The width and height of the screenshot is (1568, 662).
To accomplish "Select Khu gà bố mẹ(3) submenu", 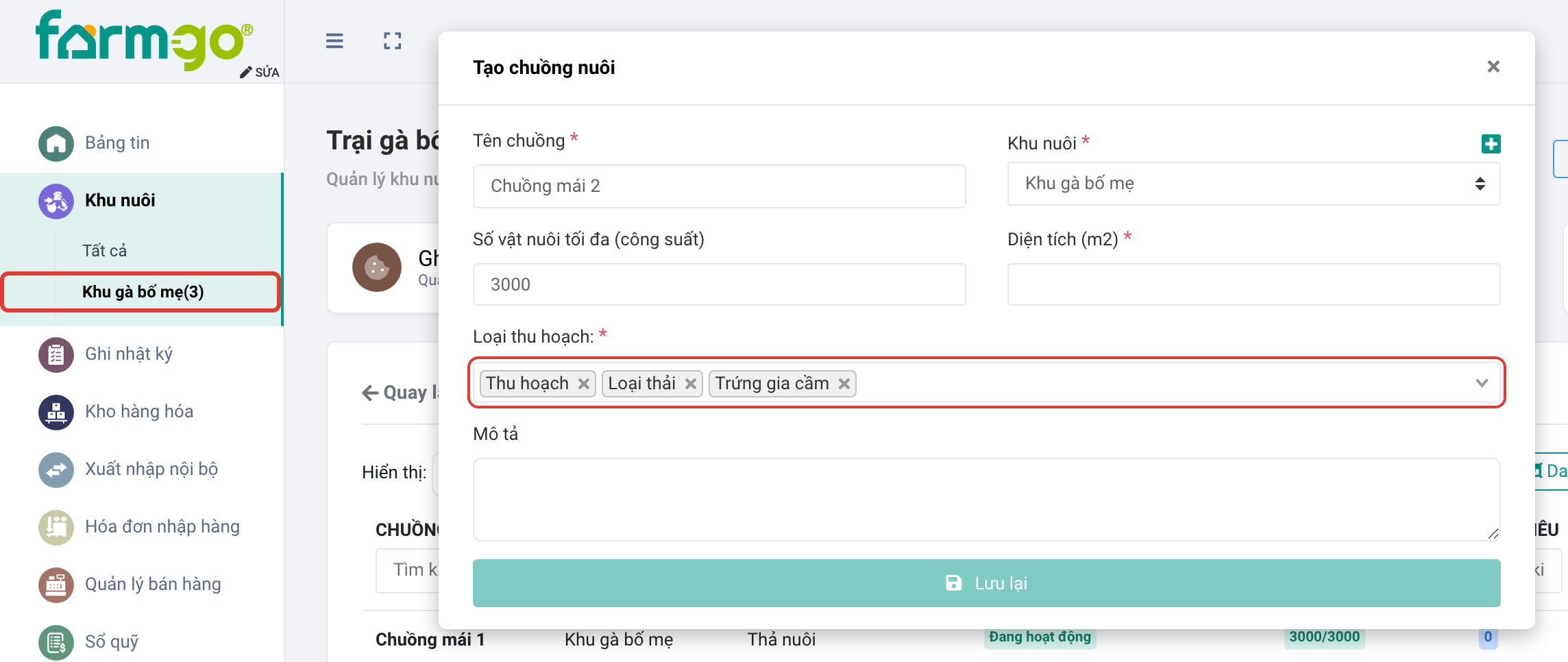I will (x=143, y=292).
